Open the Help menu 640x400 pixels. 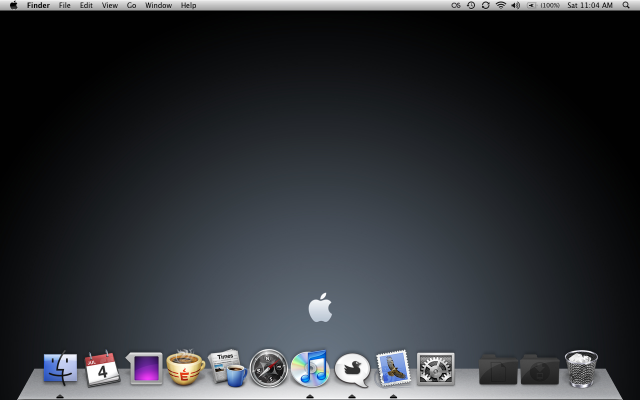pyautogui.click(x=189, y=5)
